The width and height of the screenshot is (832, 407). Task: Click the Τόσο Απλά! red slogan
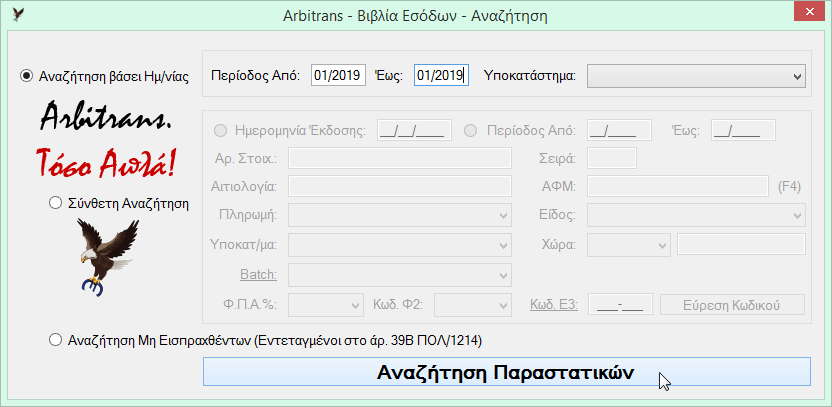click(x=106, y=163)
